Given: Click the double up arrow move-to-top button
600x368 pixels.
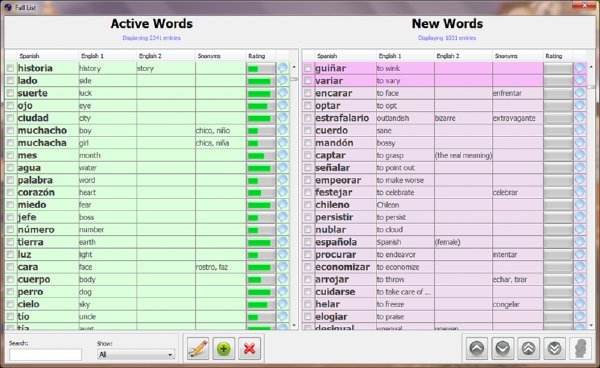Looking at the screenshot, I should [x=528, y=348].
